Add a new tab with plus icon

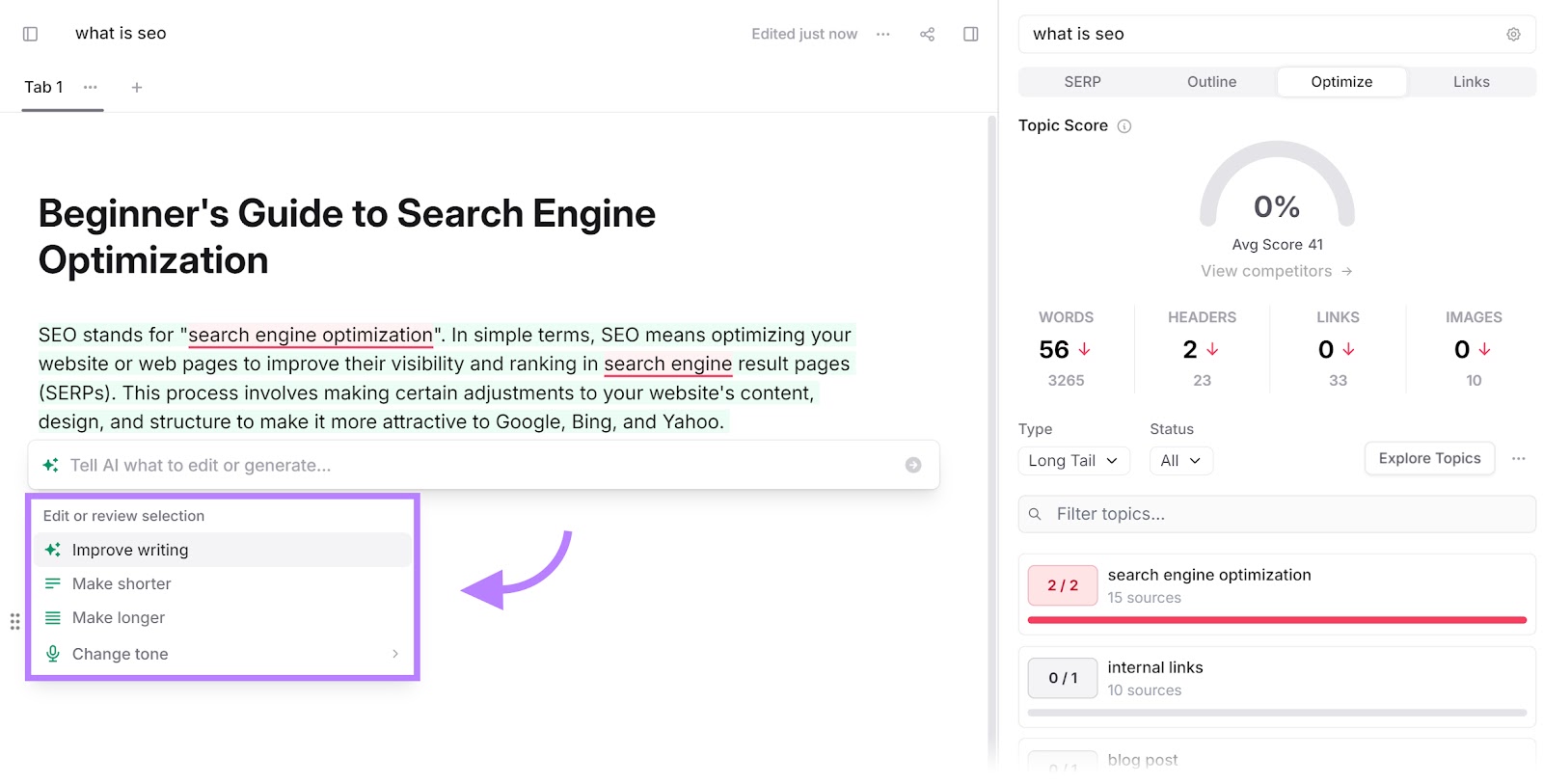click(137, 87)
